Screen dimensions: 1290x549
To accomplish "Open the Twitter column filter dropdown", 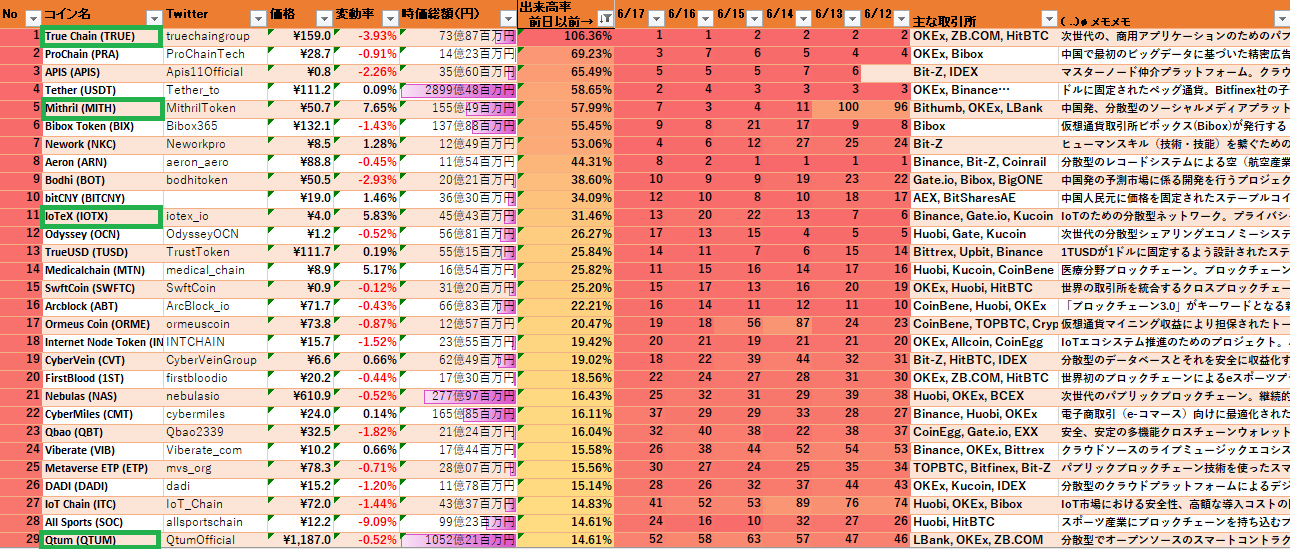I will pos(256,18).
